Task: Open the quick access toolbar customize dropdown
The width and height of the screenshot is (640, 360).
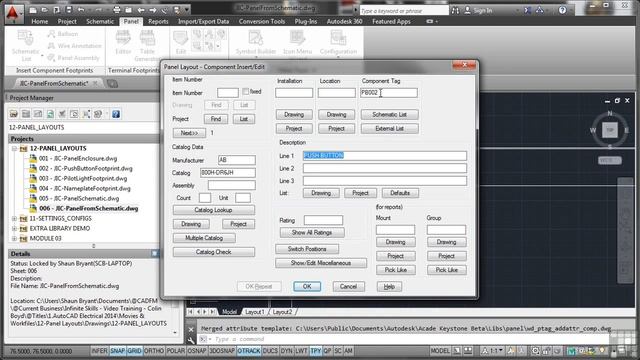Action: 187,10
